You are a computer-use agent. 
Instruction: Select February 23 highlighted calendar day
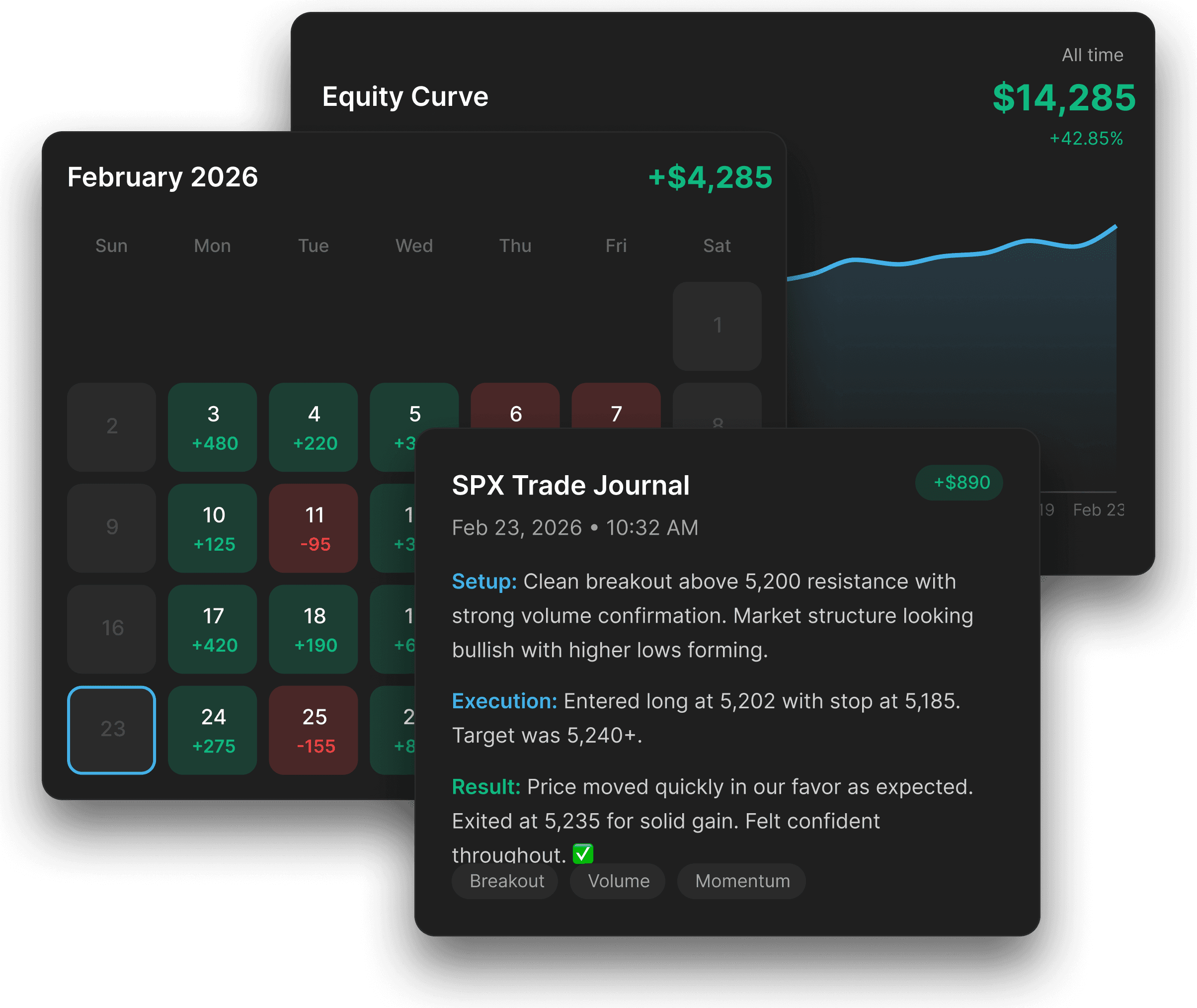pyautogui.click(x=111, y=730)
